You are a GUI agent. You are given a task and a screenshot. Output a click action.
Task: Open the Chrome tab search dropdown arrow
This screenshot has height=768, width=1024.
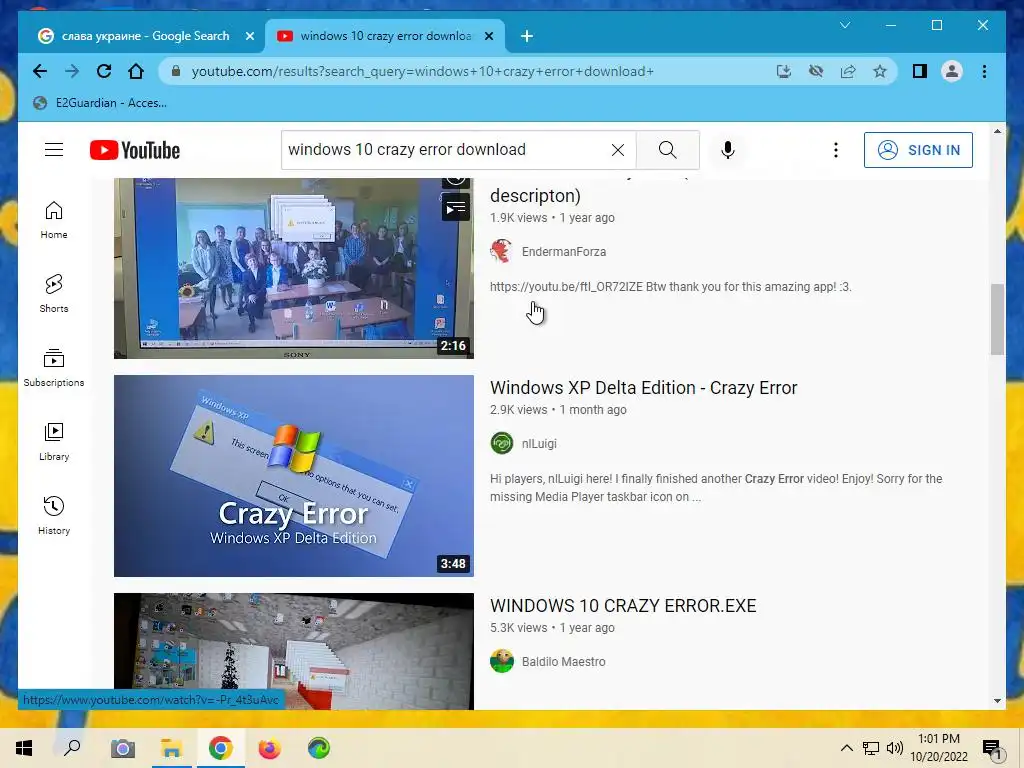[x=844, y=25]
